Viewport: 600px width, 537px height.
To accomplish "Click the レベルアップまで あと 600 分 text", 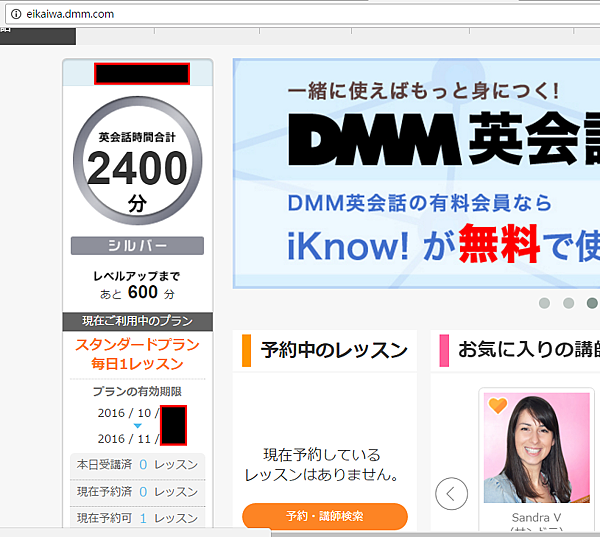I will point(137,285).
